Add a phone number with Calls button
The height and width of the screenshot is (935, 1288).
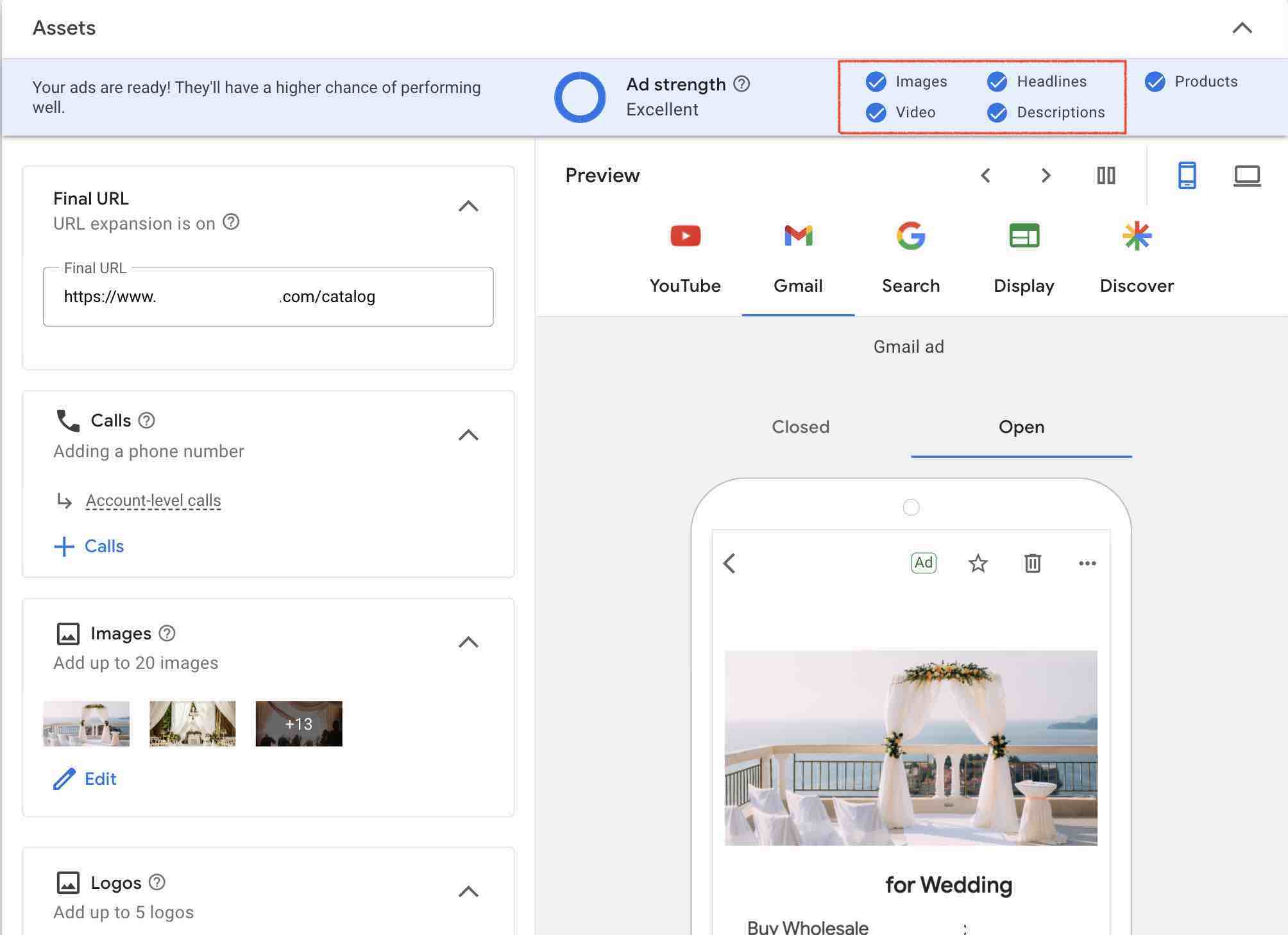[x=89, y=546]
